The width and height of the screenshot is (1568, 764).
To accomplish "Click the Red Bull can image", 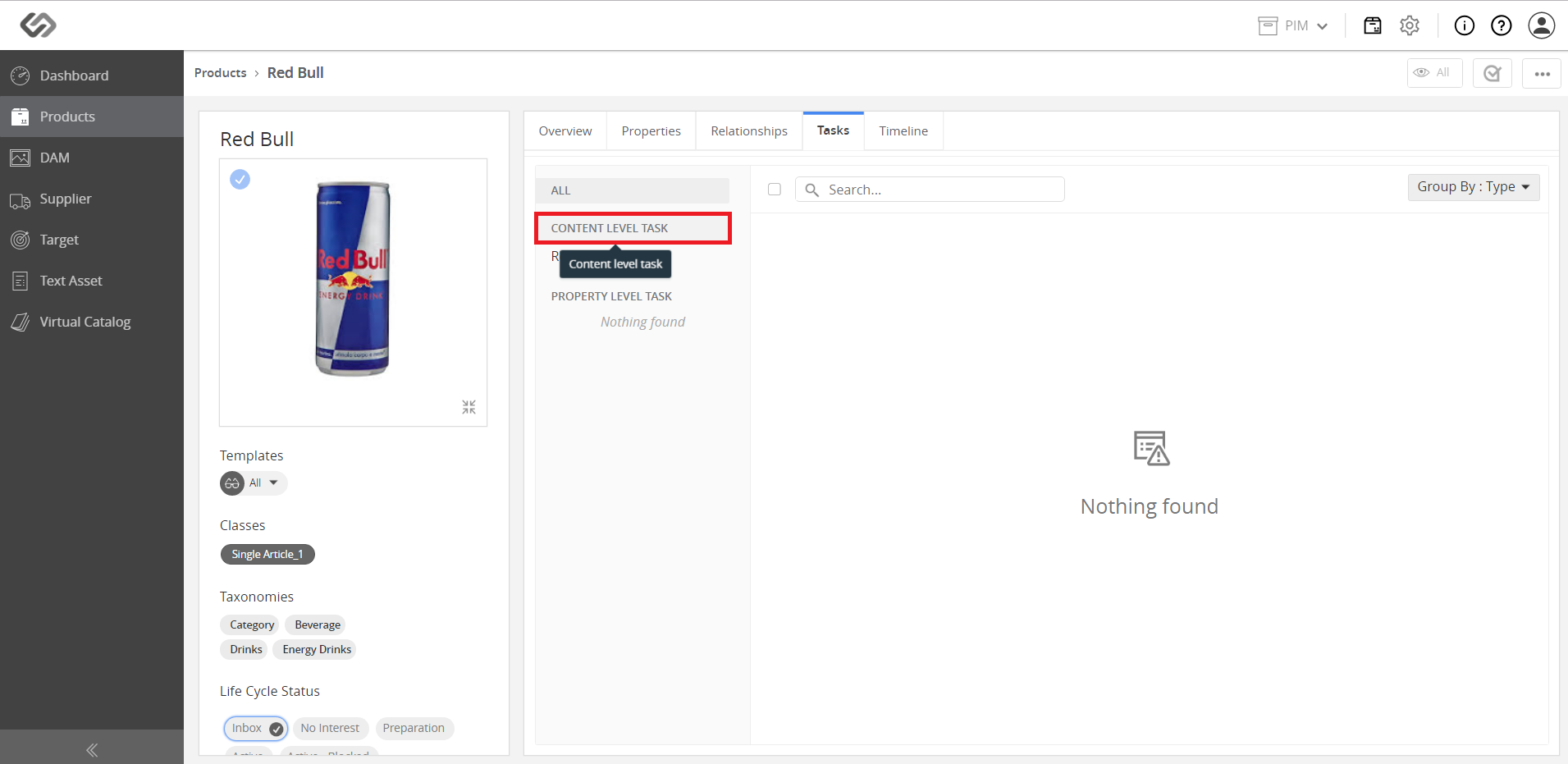I will click(353, 279).
